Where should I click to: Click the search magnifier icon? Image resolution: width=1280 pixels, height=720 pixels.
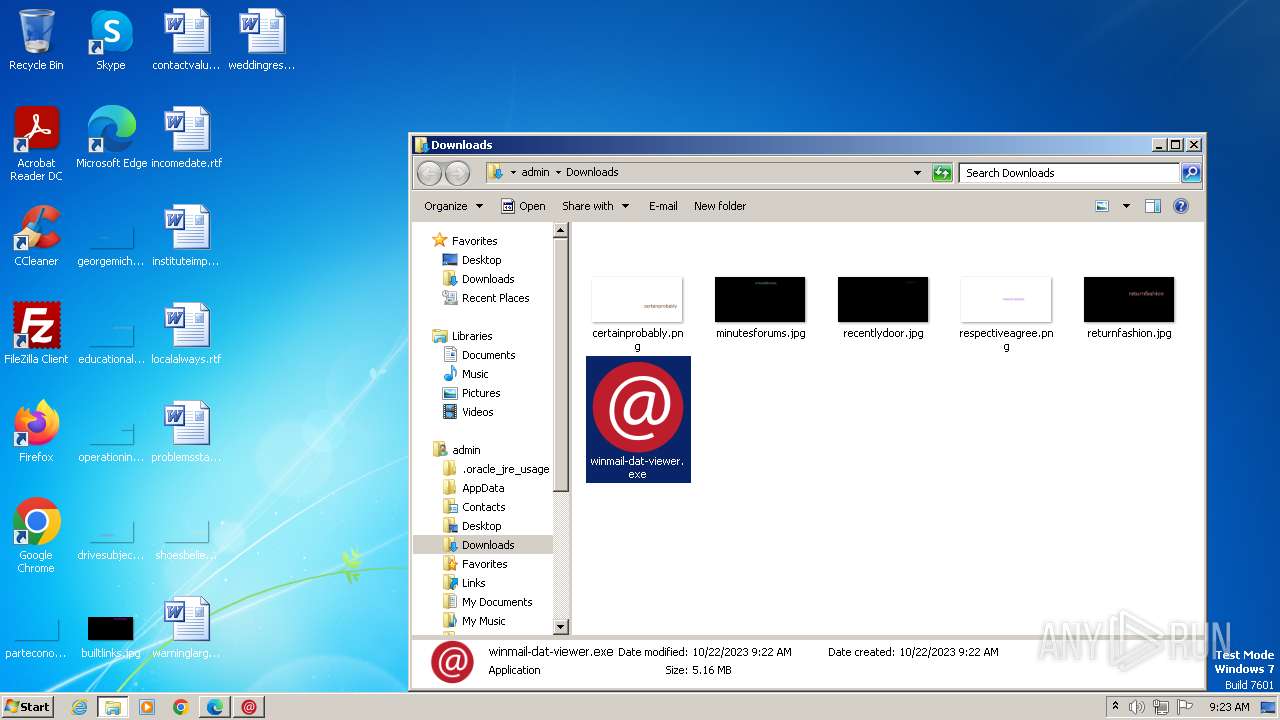(x=1191, y=173)
